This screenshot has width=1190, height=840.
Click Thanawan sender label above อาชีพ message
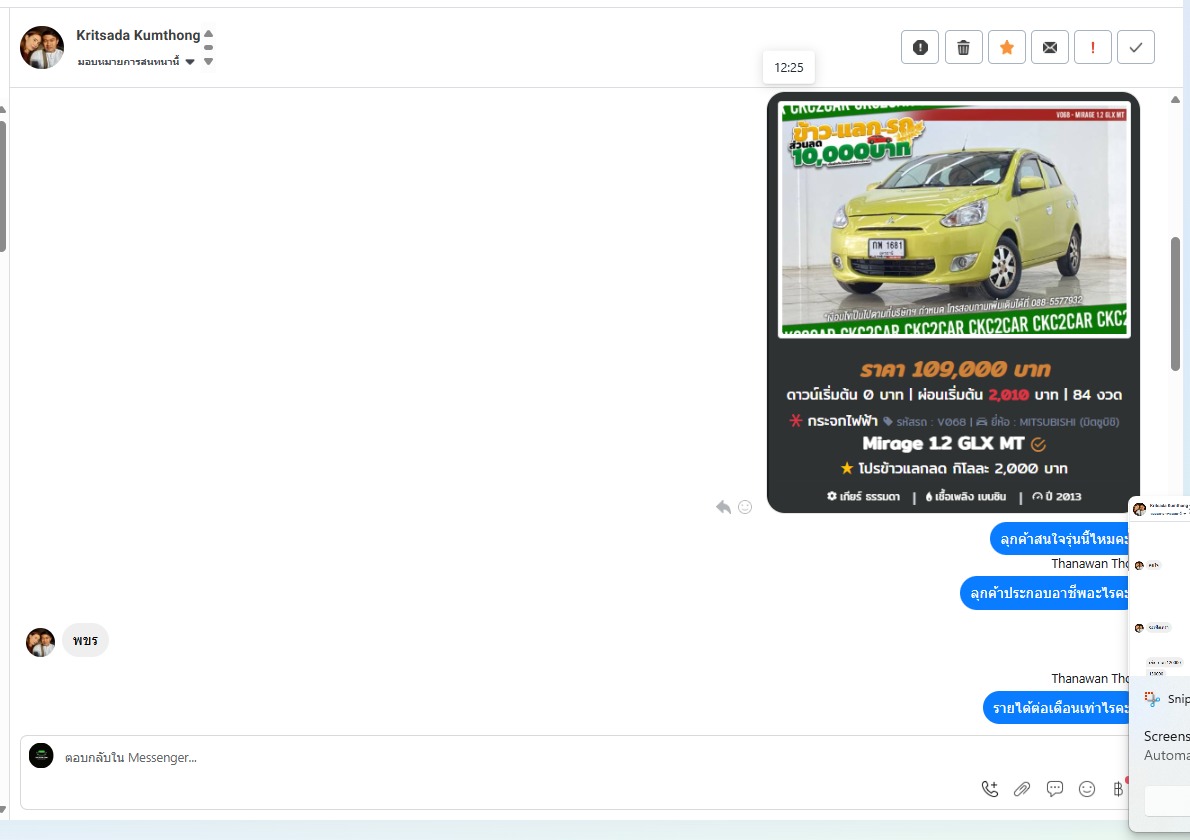tap(1090, 564)
